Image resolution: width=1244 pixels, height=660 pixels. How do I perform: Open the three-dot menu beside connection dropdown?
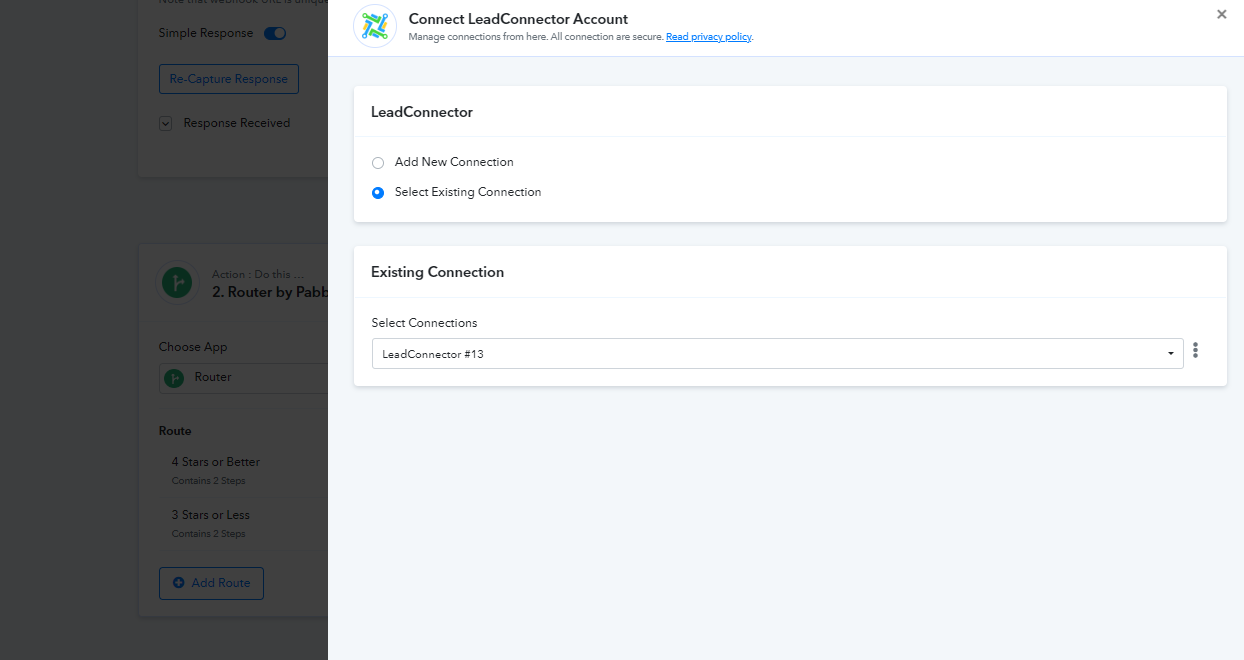coord(1195,351)
